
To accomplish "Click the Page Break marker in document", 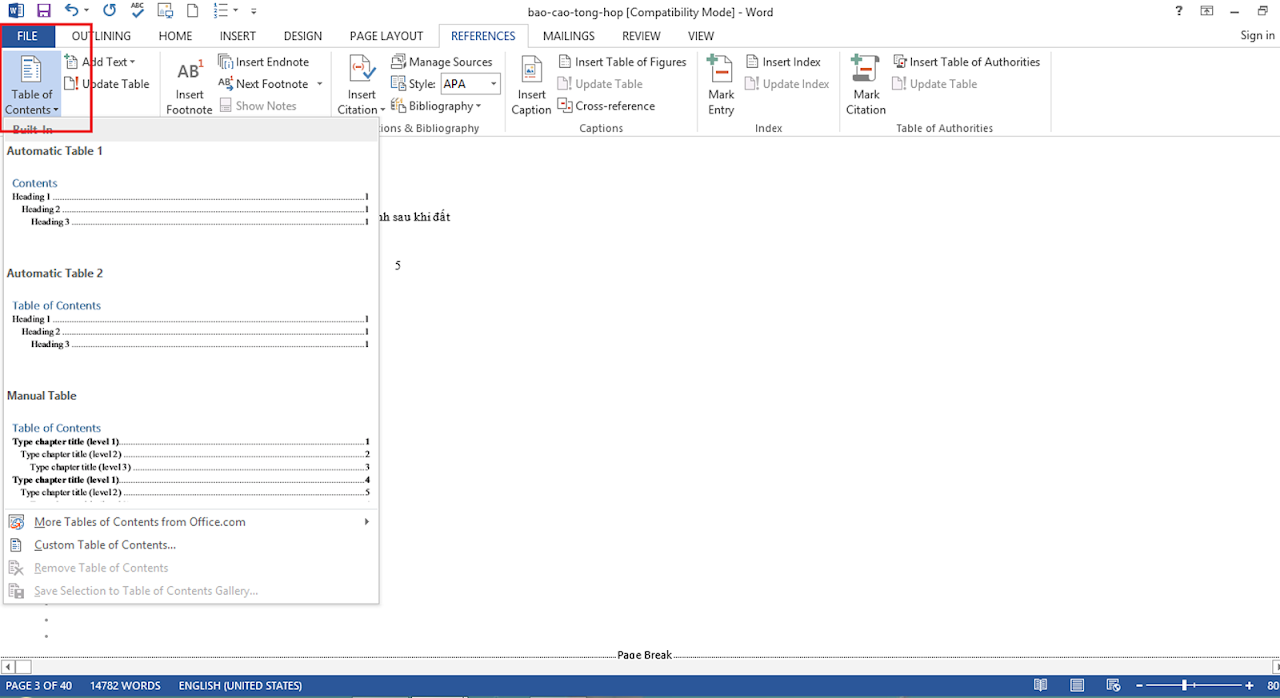I will tap(644, 655).
